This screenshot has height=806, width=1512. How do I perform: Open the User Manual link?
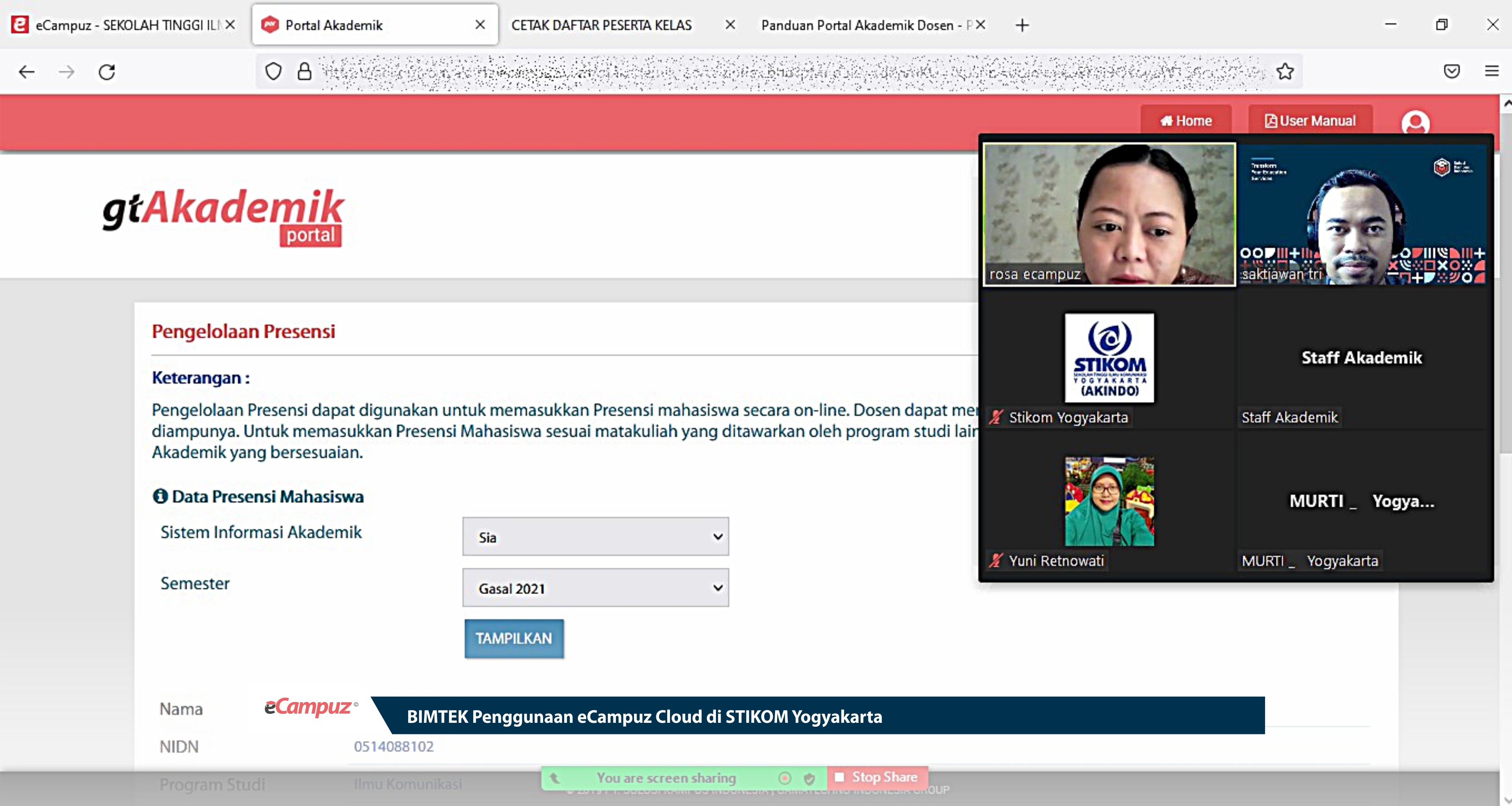coord(1310,120)
